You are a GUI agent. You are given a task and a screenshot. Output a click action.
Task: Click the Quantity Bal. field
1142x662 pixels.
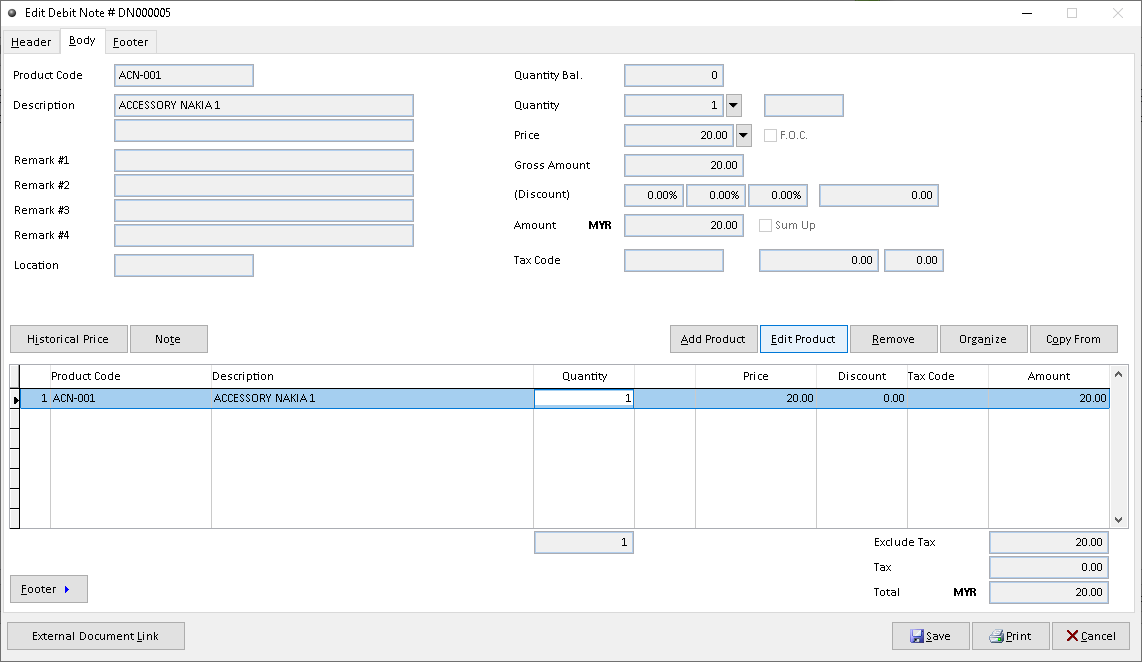click(674, 75)
